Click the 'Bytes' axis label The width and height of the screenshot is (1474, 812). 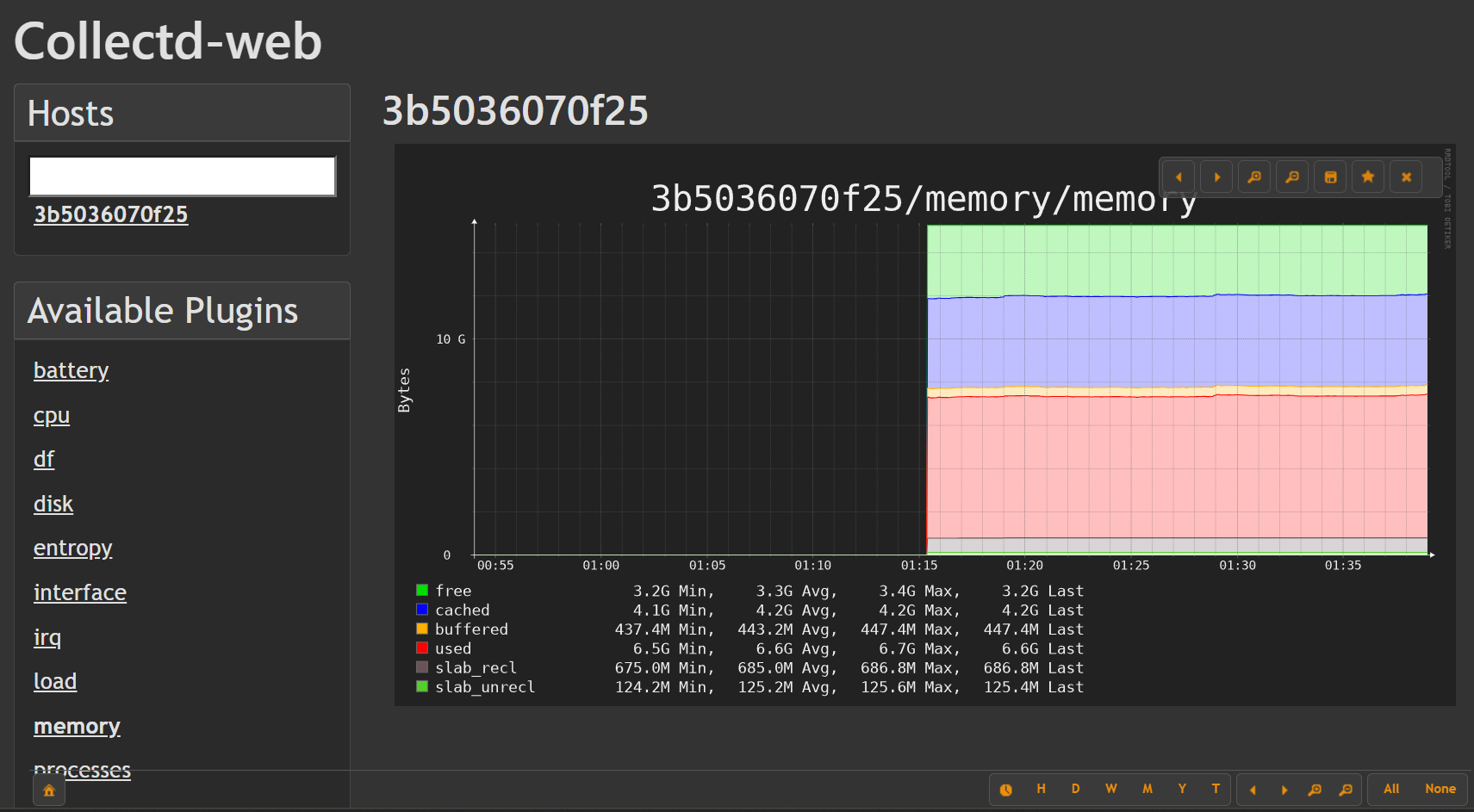404,390
